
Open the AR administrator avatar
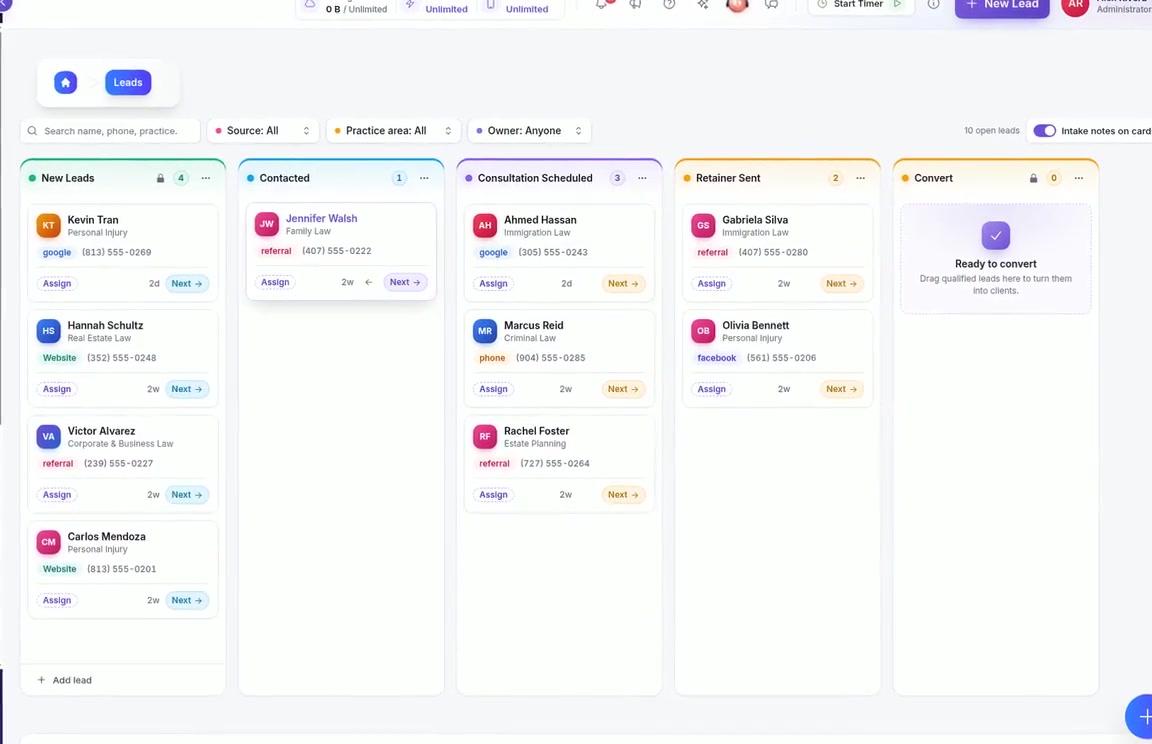(x=1075, y=5)
